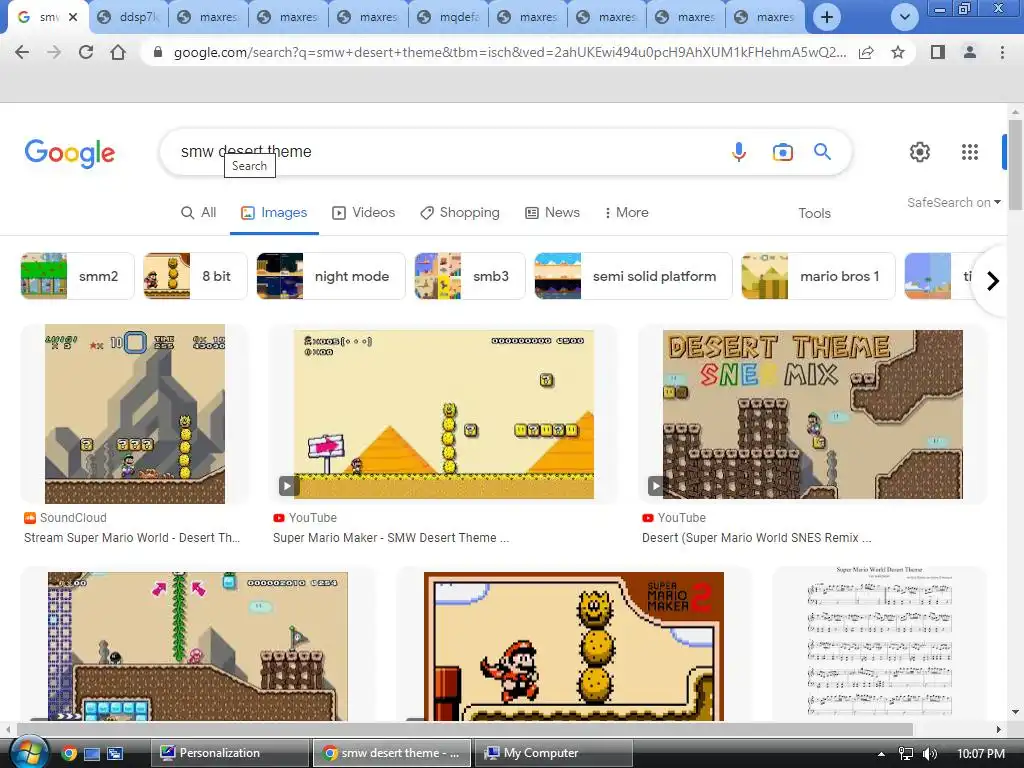
Task: Click Show Desktop quick launch icon
Action: (92, 754)
